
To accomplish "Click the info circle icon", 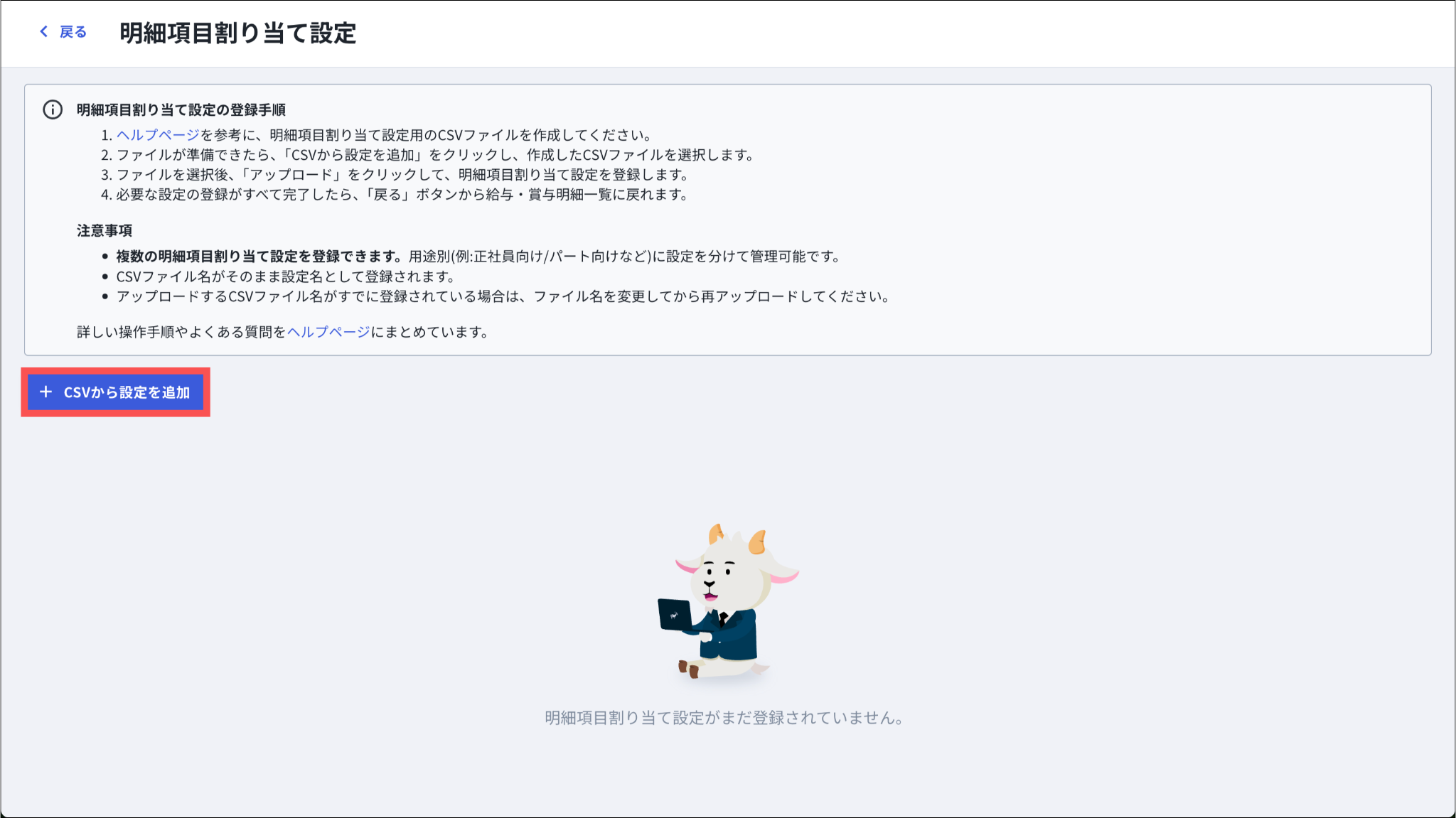I will tap(53, 109).
